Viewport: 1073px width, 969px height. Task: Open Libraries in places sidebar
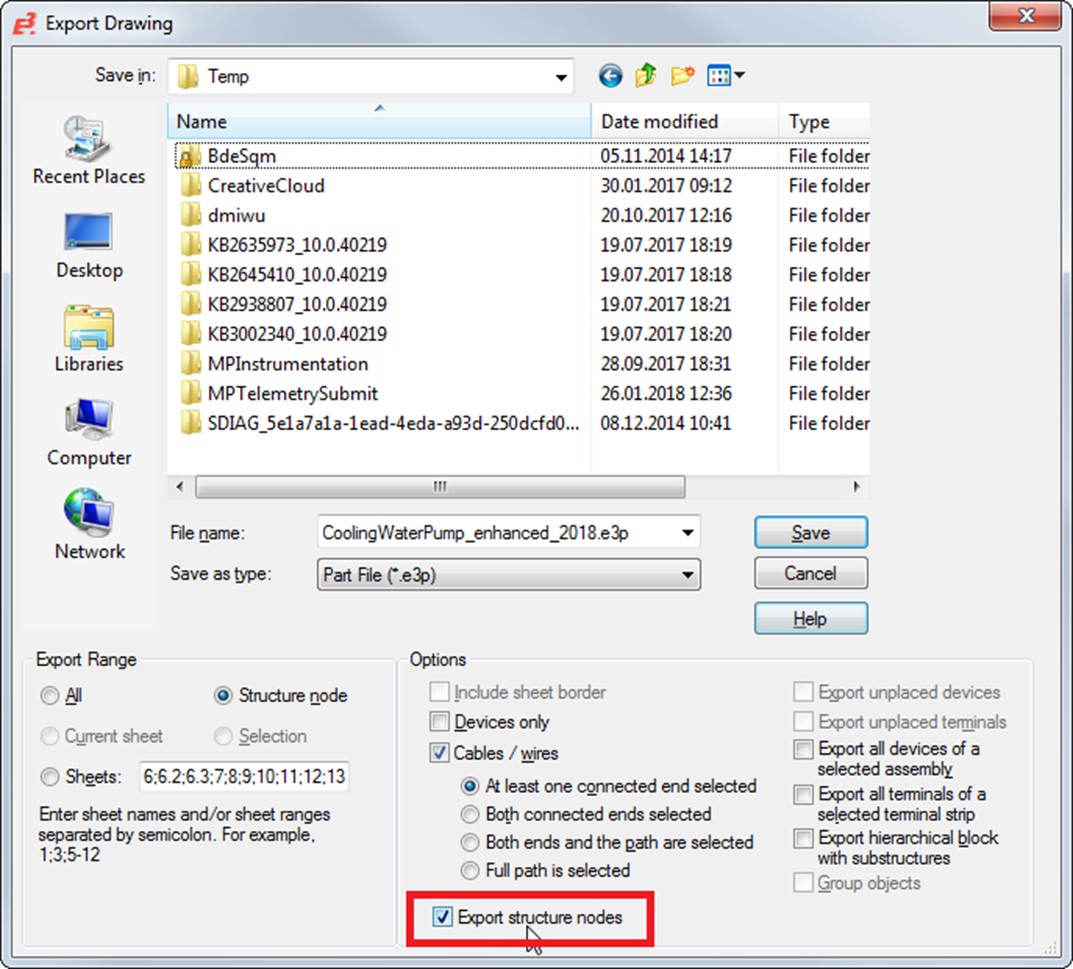point(89,338)
